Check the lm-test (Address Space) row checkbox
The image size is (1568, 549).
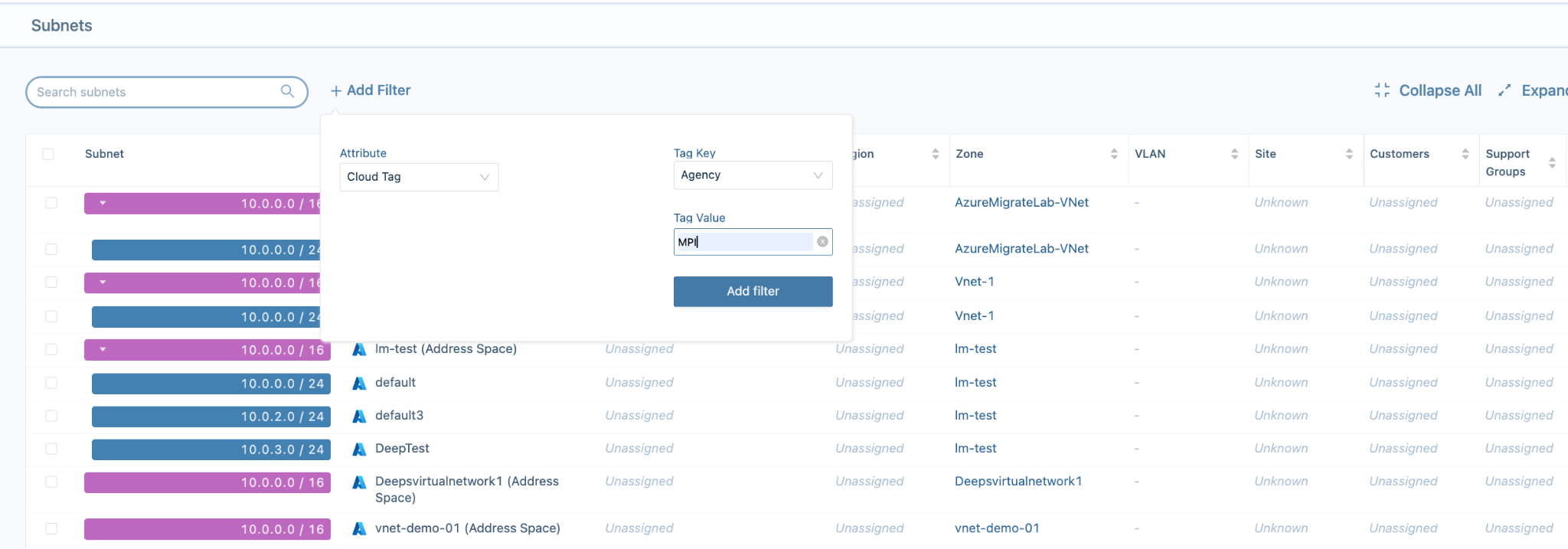click(x=51, y=349)
